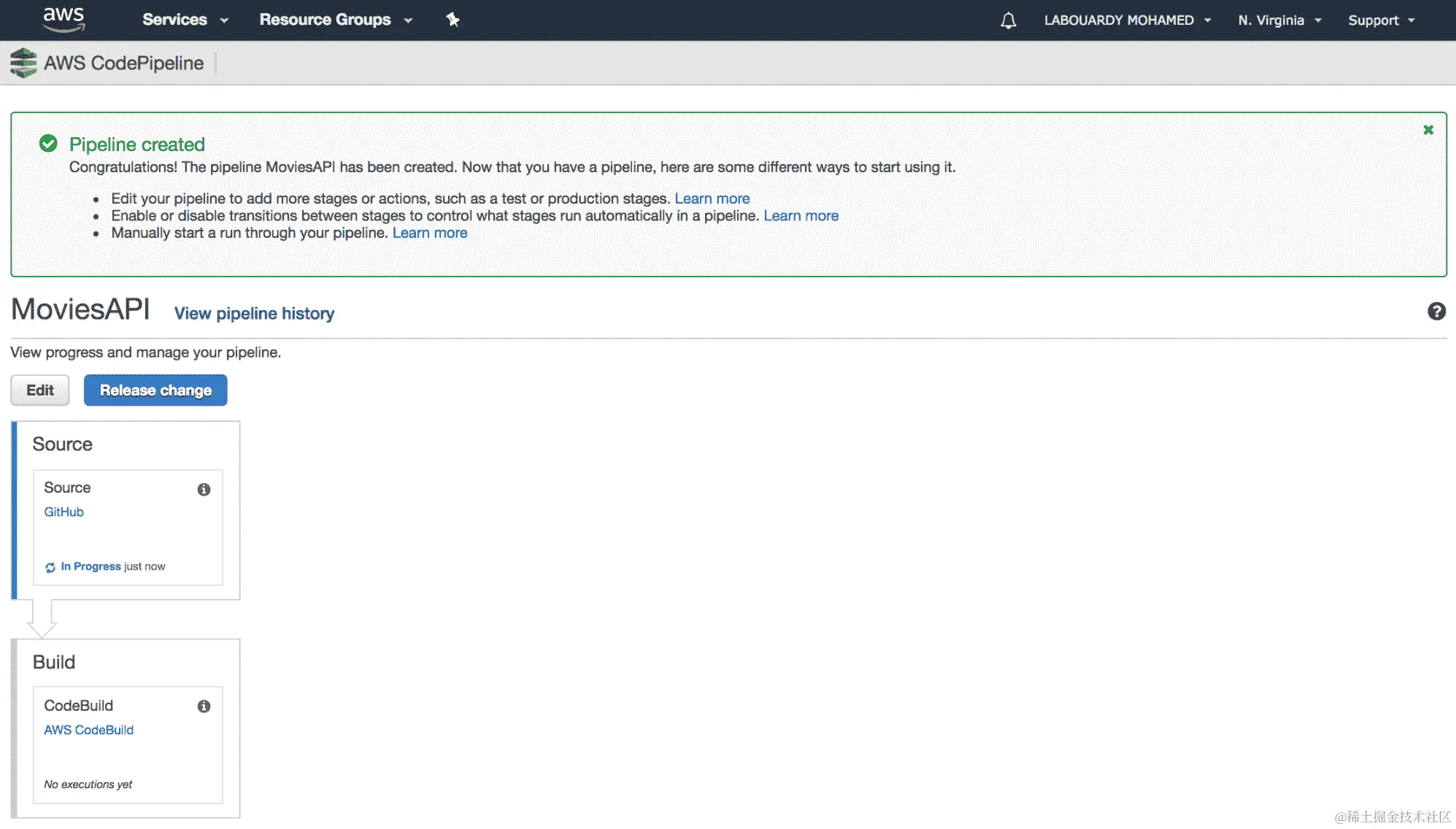Screen dimensions: 1456x829
Task: Click the transition arrow between Source and Build
Action: (x=42, y=619)
